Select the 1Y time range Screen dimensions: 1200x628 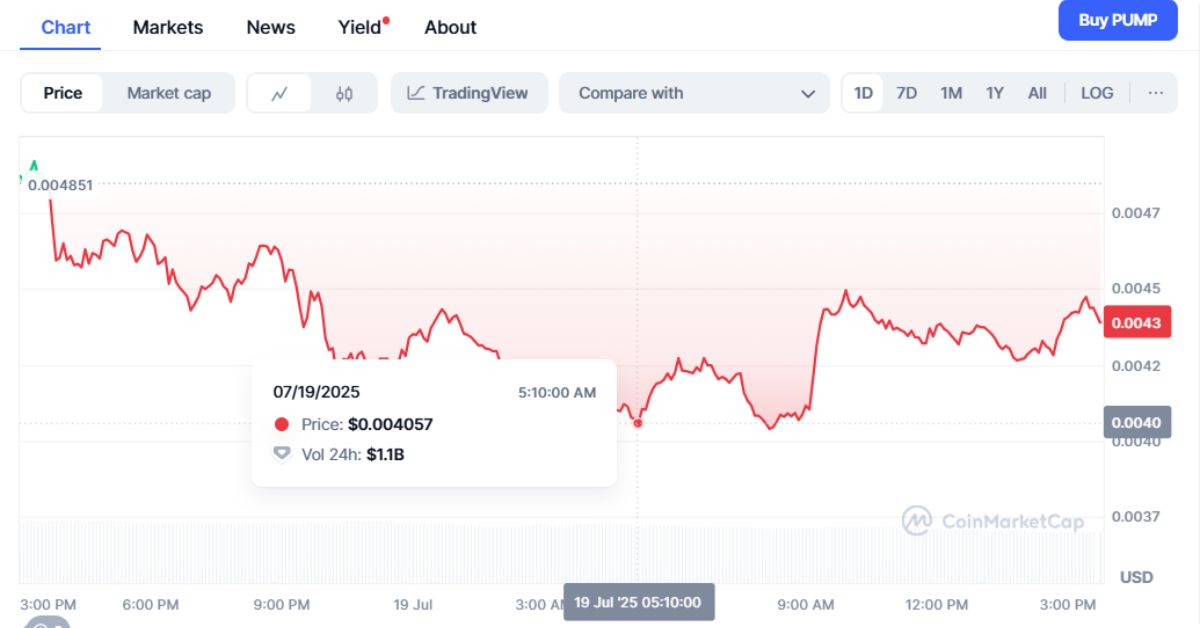coord(994,93)
